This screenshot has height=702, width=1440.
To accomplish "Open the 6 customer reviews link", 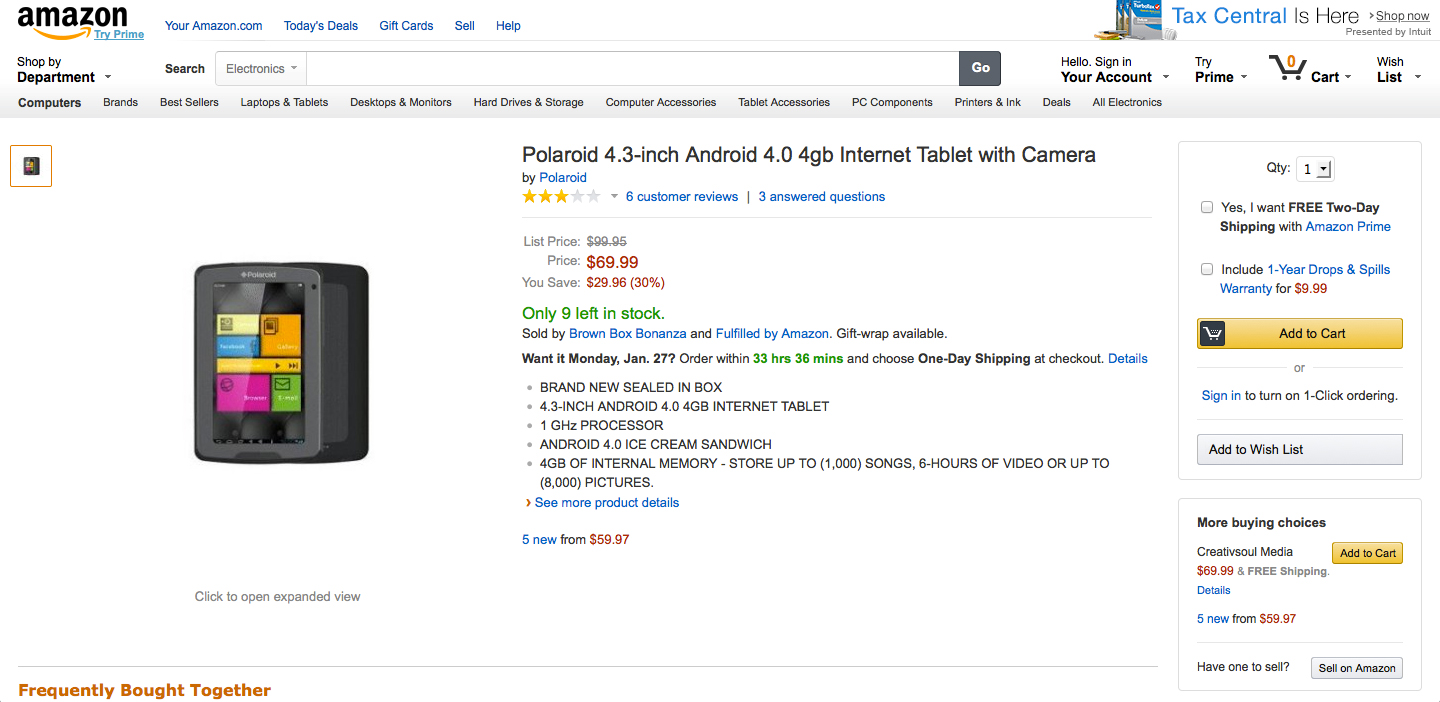I will (x=681, y=197).
